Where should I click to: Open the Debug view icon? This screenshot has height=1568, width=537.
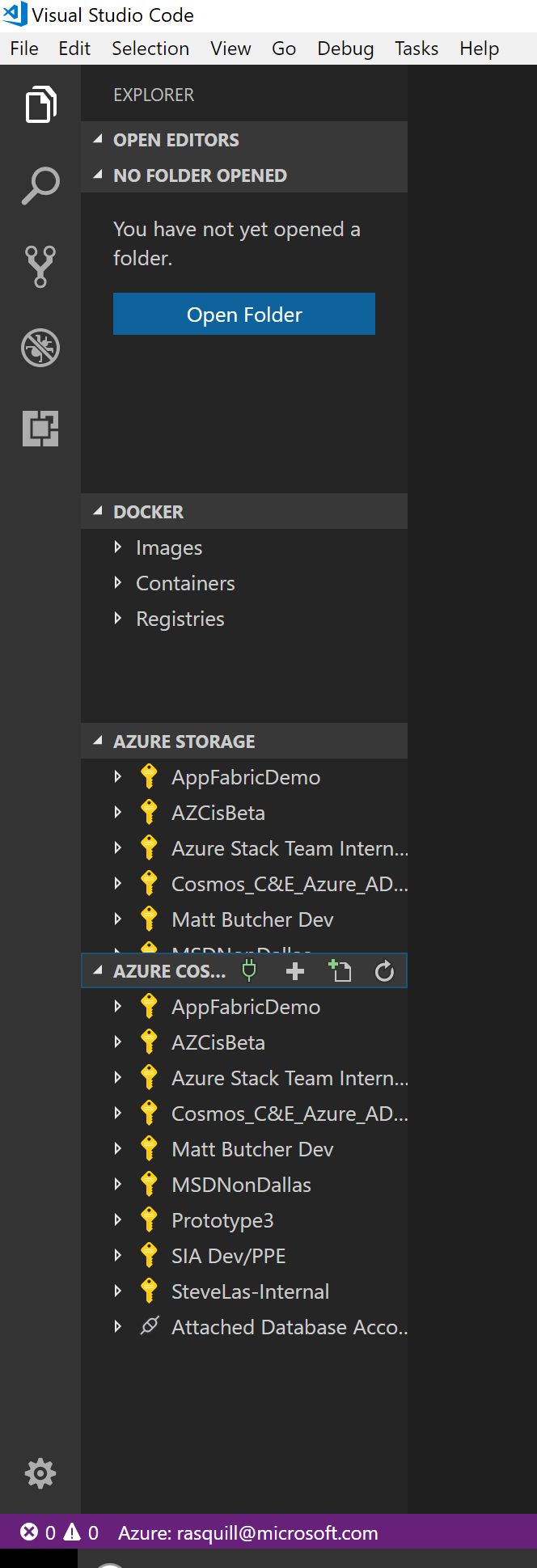coord(40,348)
